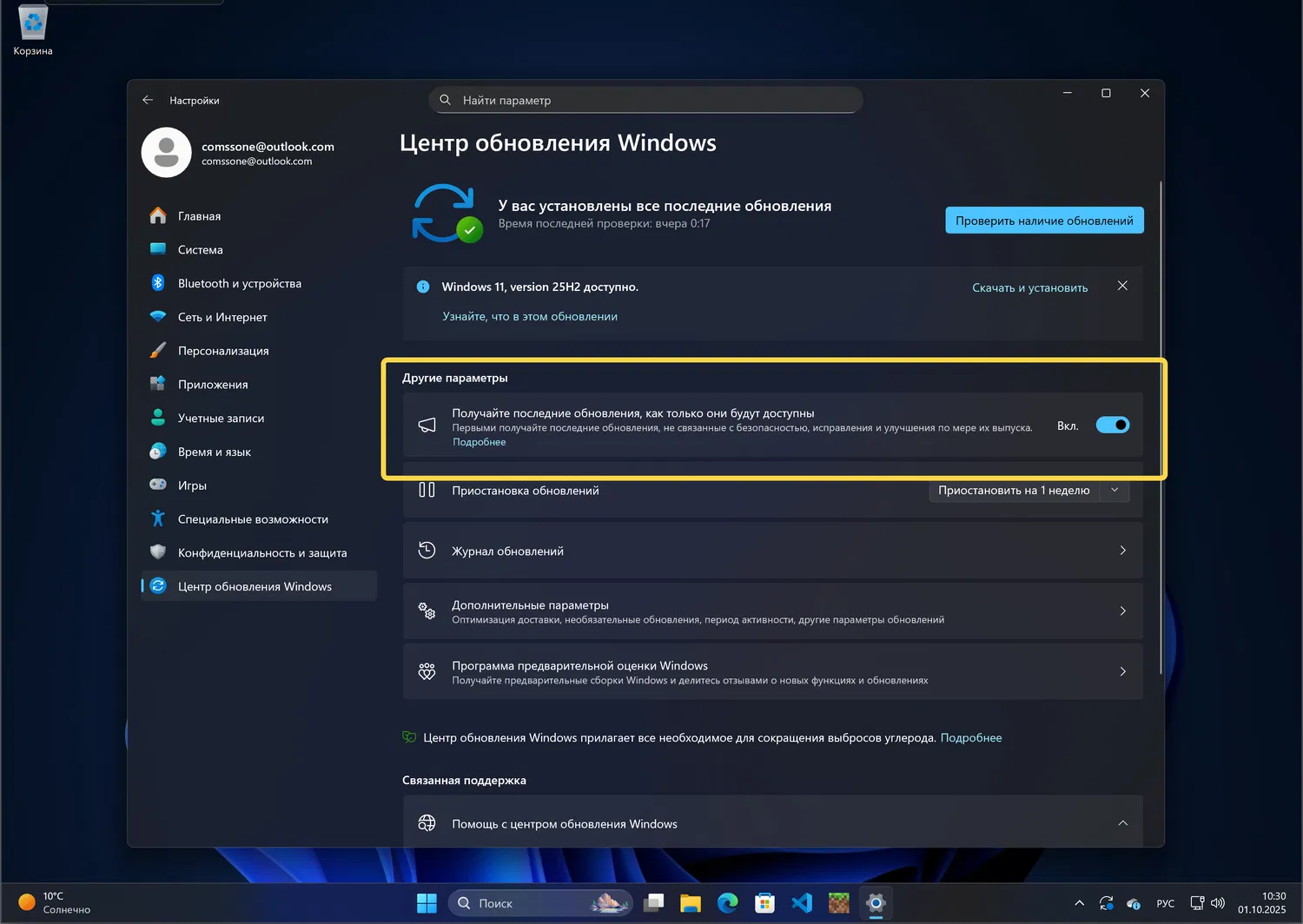Viewport: 1303px width, 924px height.
Task: Open the weather widget showing 10°C
Action: click(x=54, y=903)
